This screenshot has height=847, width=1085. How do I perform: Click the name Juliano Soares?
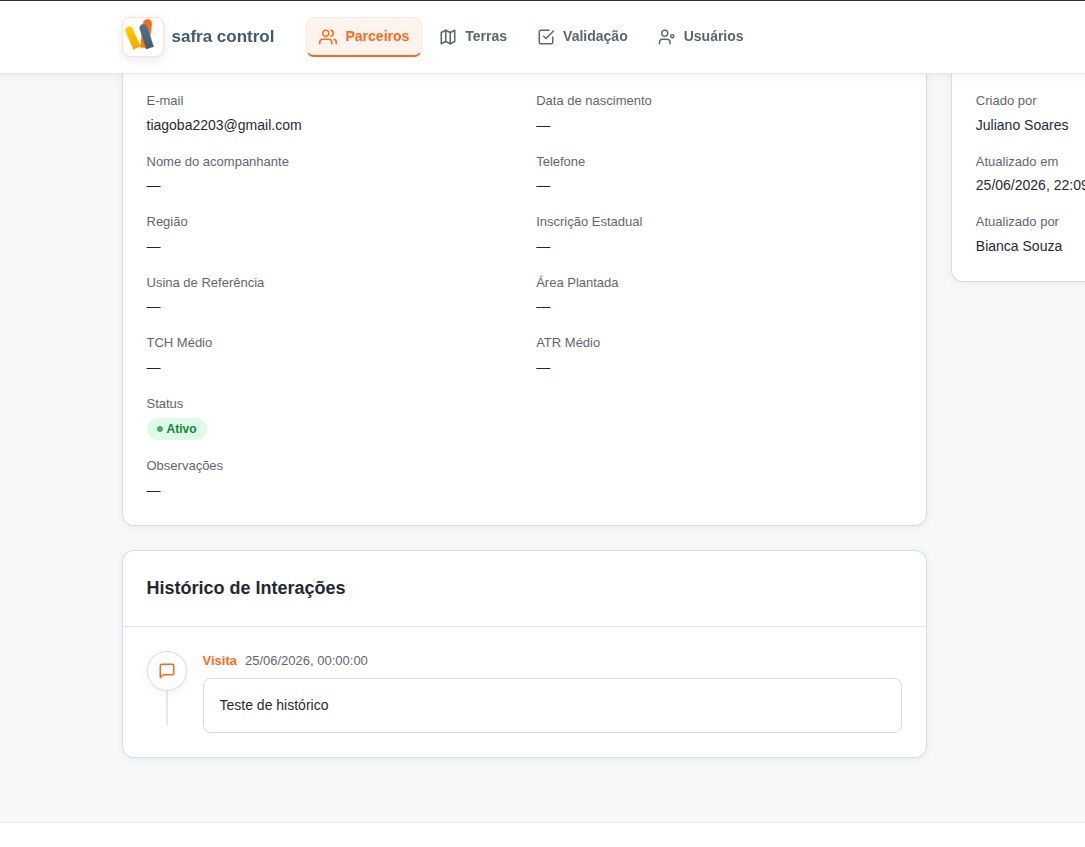(1022, 125)
